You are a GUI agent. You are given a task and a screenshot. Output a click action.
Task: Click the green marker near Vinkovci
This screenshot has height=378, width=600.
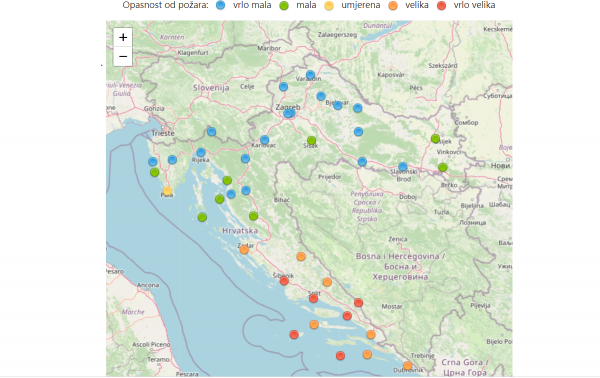(x=443, y=167)
